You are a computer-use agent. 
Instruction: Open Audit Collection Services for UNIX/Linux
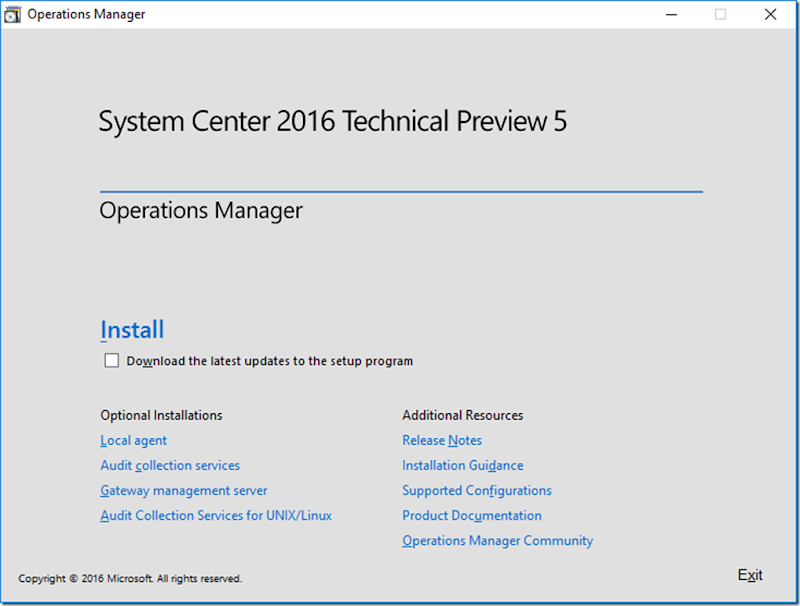pyautogui.click(x=216, y=515)
